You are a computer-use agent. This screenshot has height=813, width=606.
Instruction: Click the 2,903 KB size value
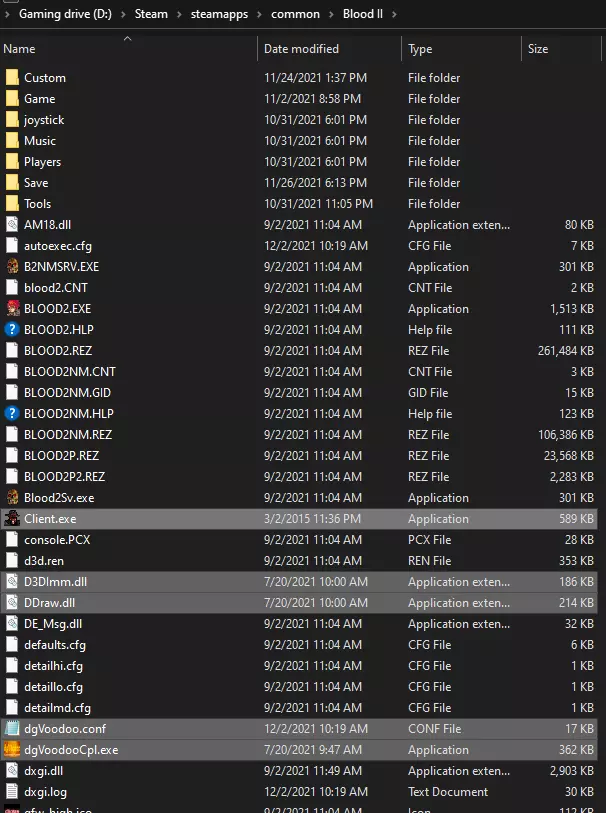(x=572, y=770)
